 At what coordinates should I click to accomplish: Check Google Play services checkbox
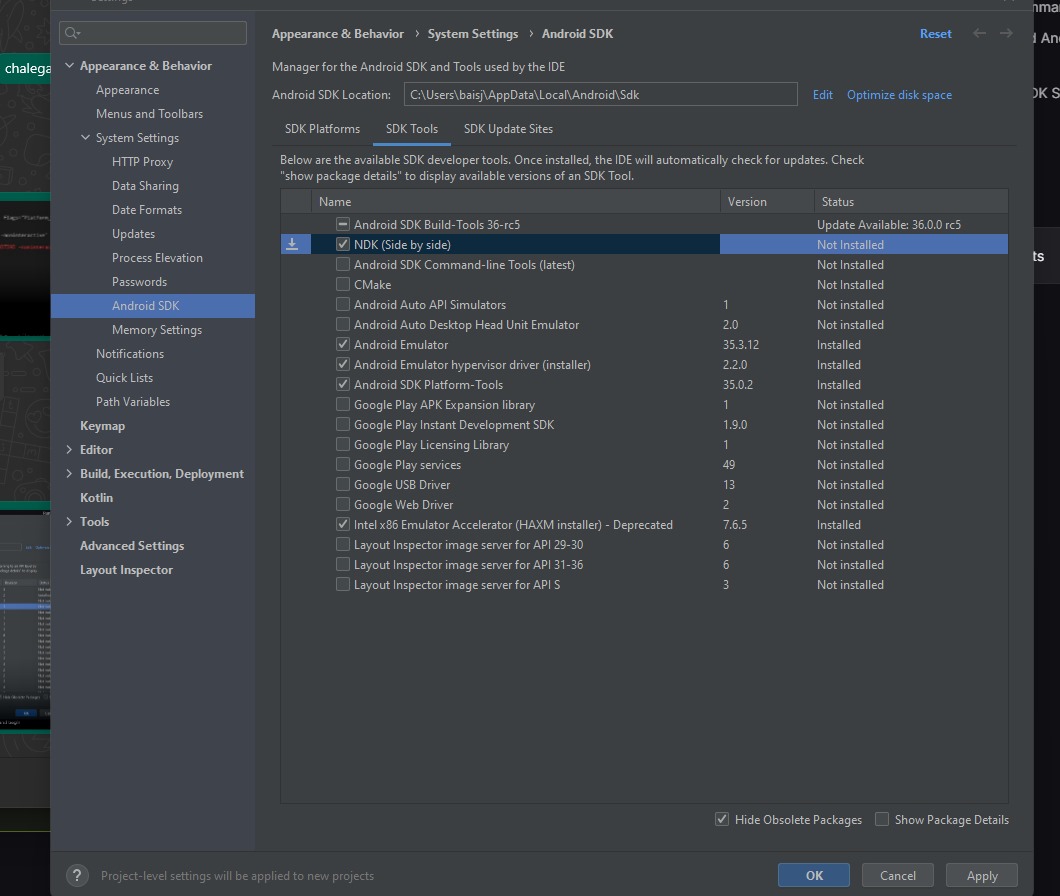343,465
